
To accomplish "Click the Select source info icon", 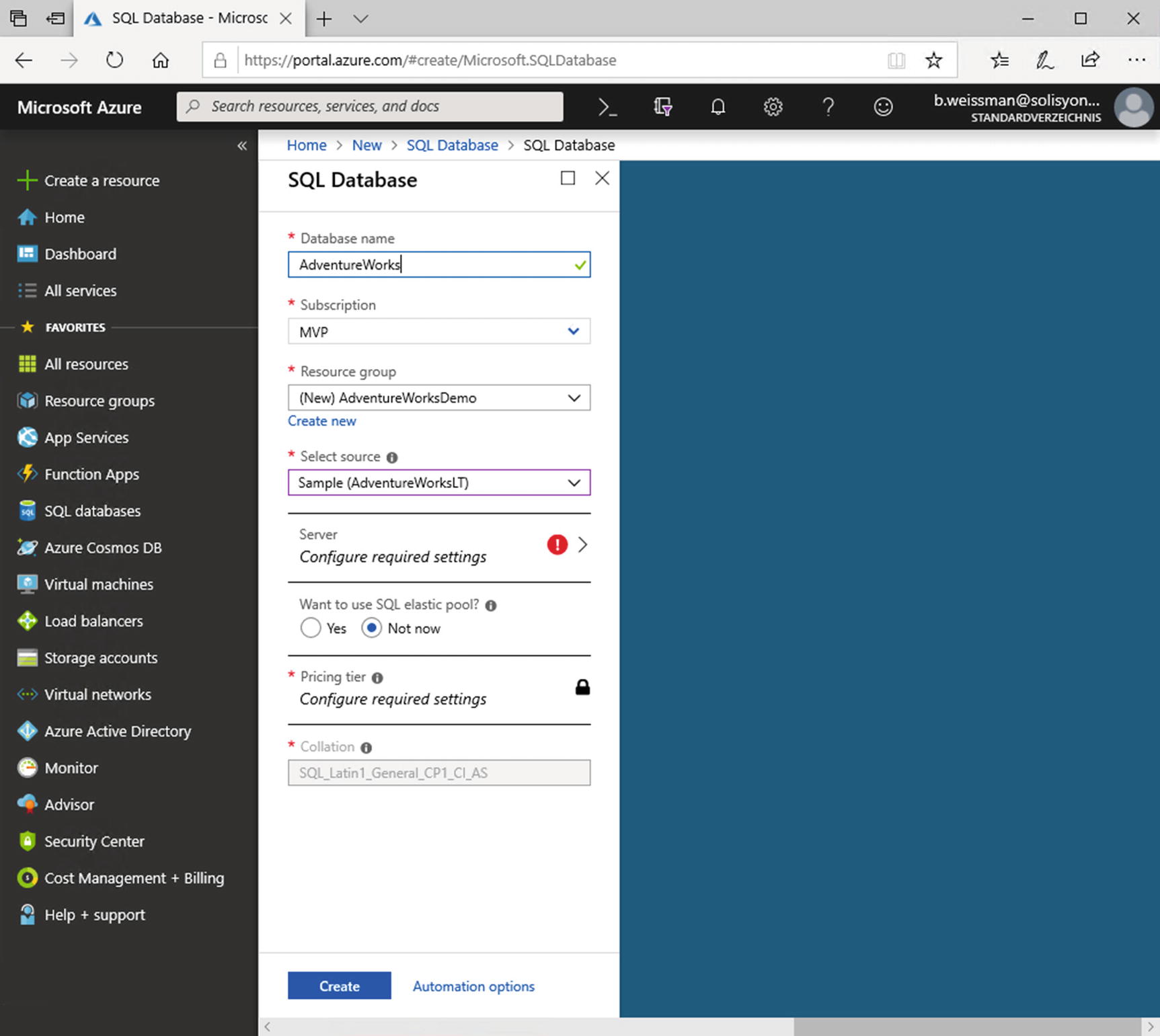I will 392,457.
